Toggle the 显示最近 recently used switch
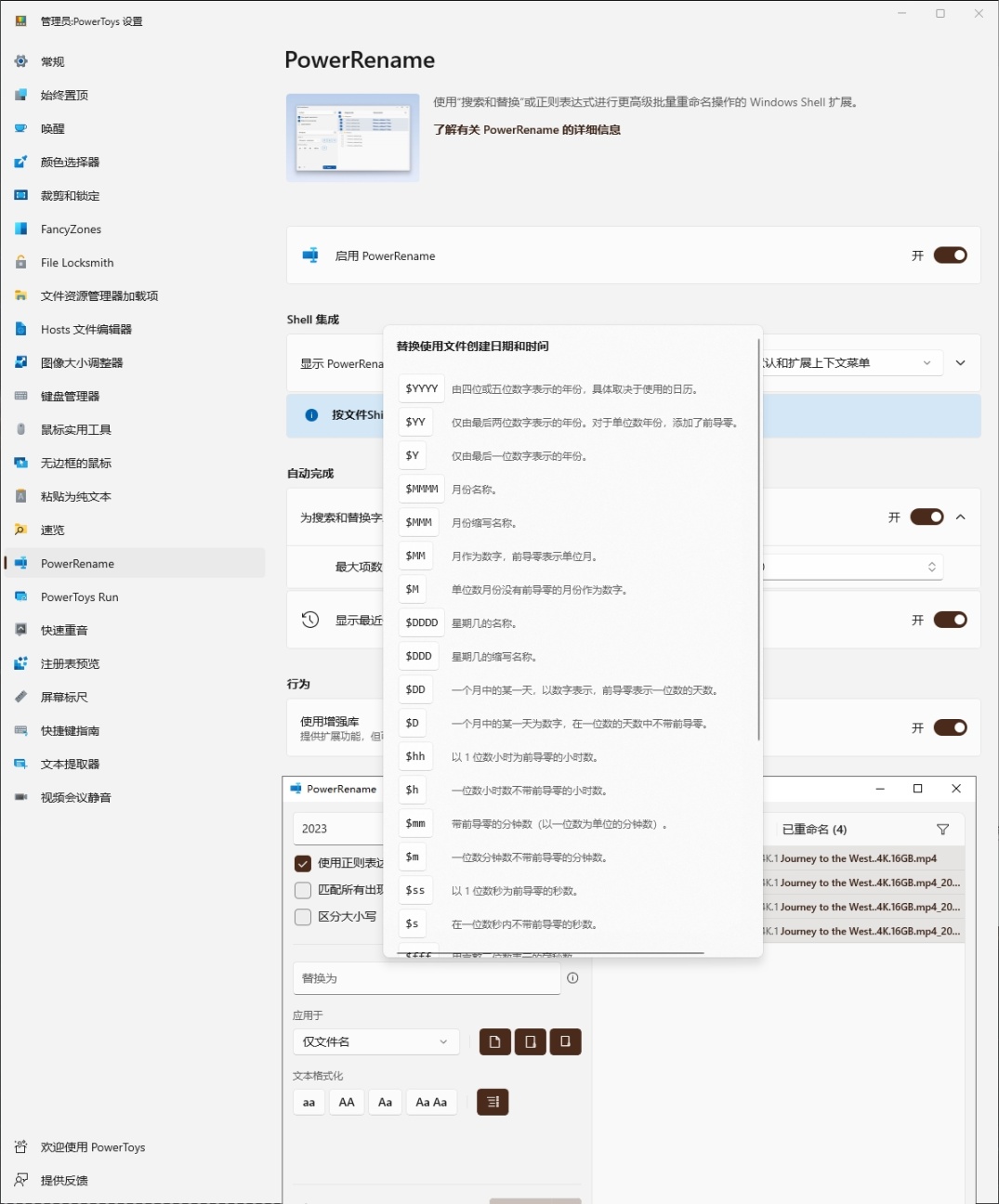Viewport: 999px width, 1204px height. (950, 620)
